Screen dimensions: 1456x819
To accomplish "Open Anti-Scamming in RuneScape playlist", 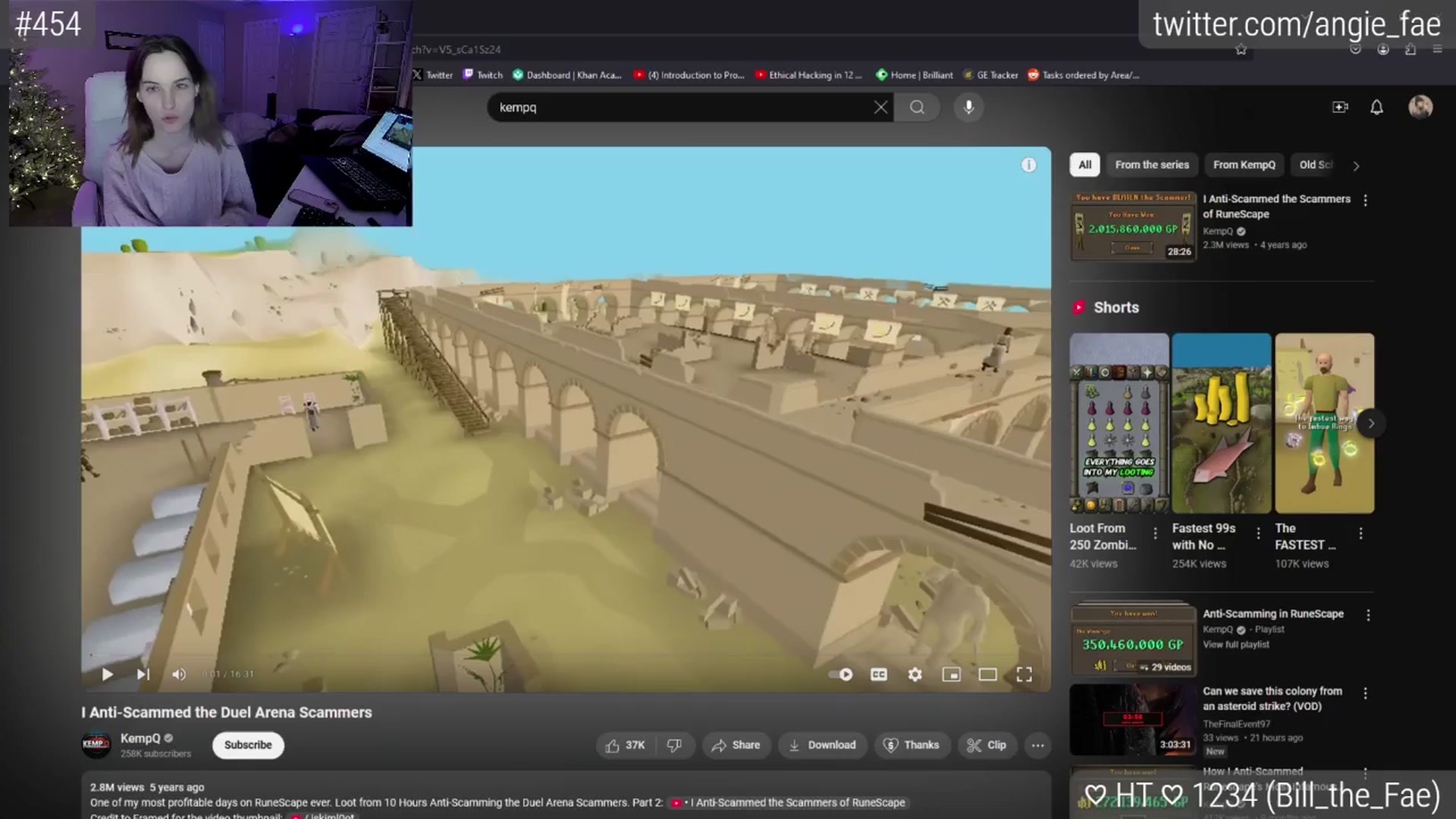I will [x=1273, y=613].
